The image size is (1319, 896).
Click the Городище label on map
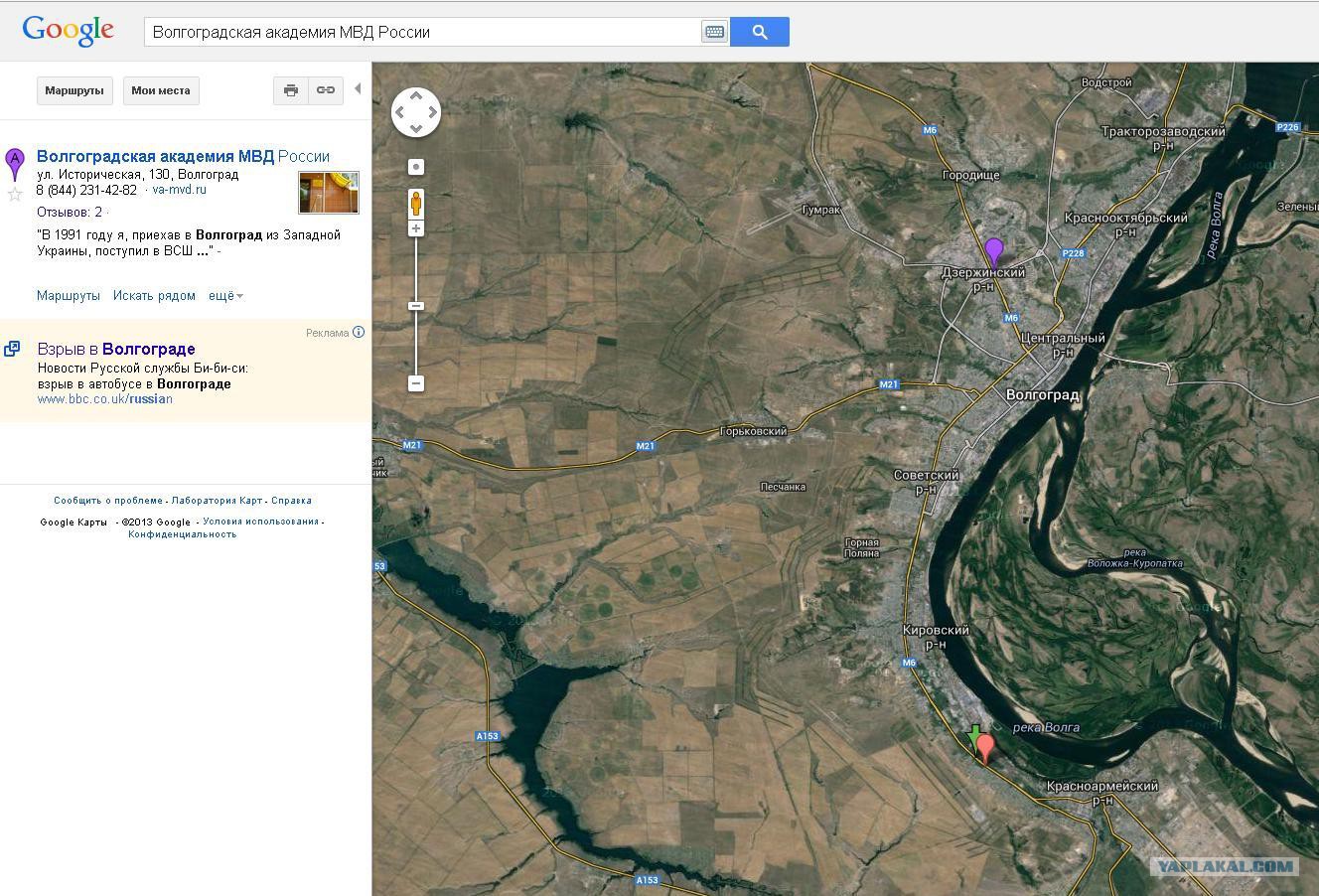(971, 175)
